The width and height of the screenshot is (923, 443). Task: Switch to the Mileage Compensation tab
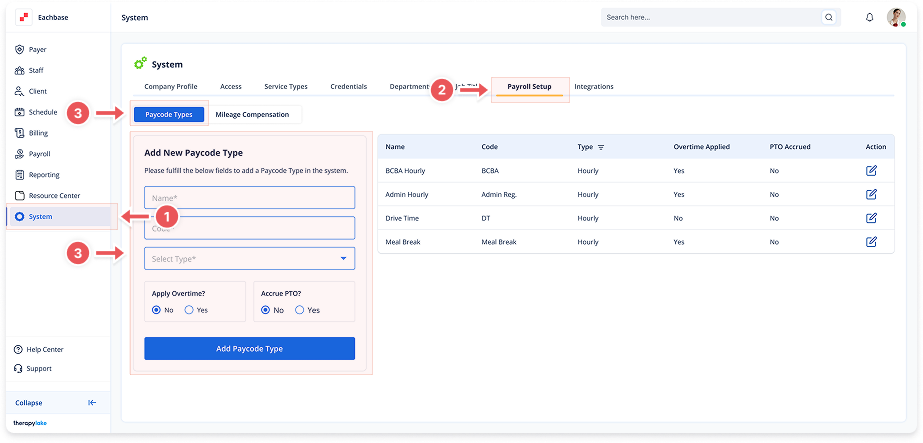click(x=252, y=114)
